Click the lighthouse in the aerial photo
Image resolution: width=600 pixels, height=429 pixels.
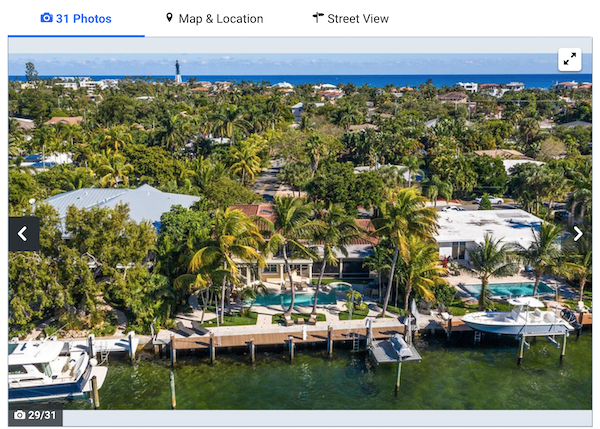[x=178, y=71]
